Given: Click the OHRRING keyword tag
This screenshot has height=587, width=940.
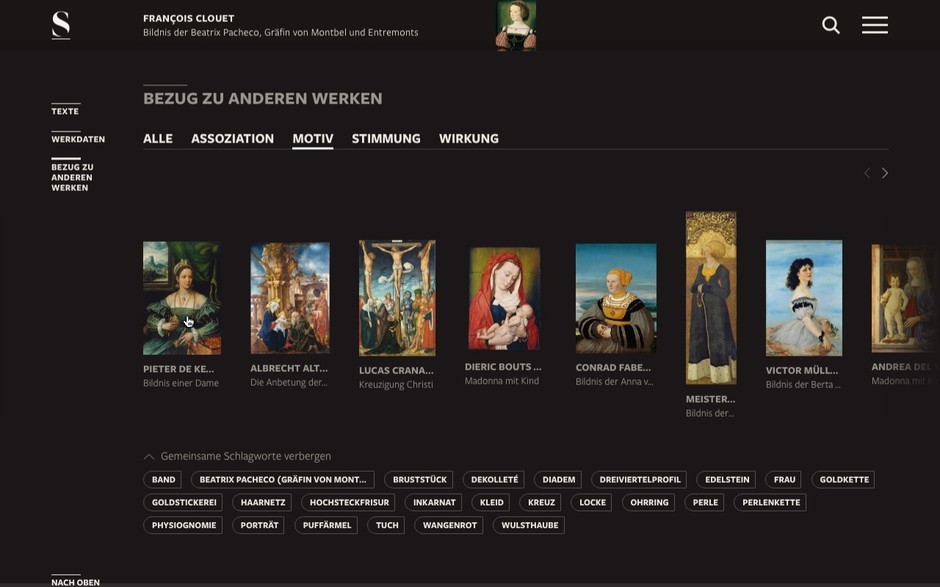Looking at the screenshot, I should coord(649,502).
